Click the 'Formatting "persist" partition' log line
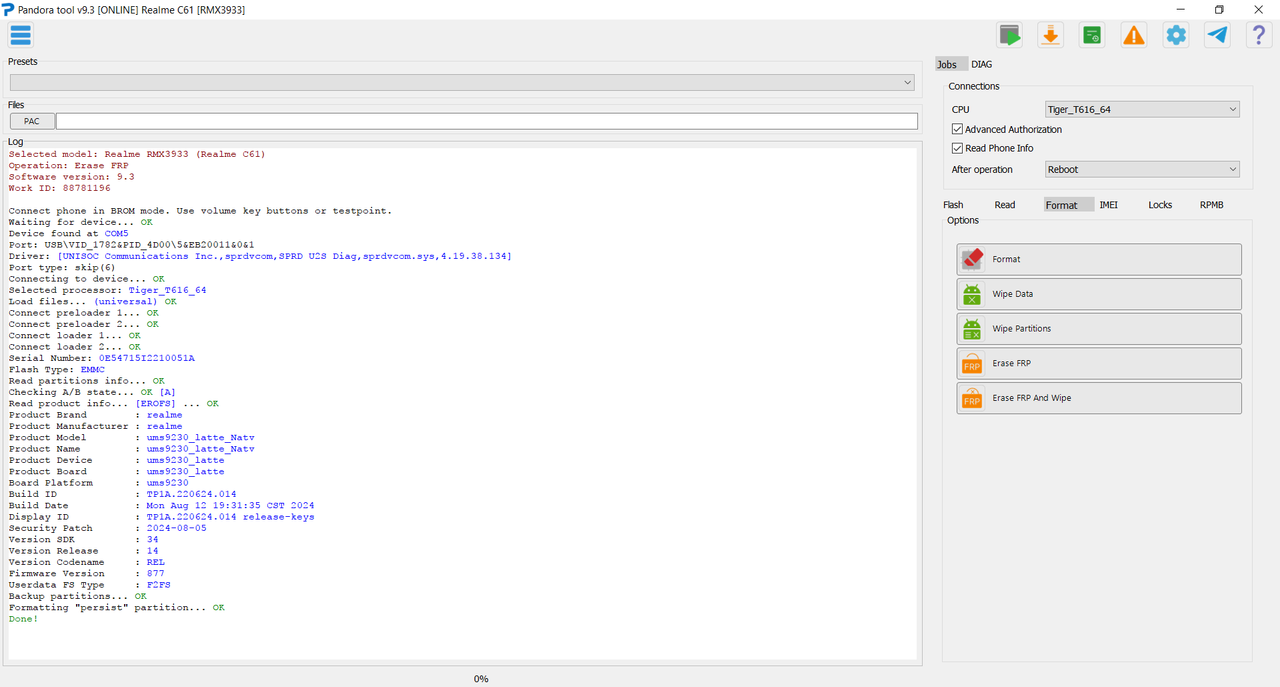This screenshot has width=1280, height=687. 117,607
